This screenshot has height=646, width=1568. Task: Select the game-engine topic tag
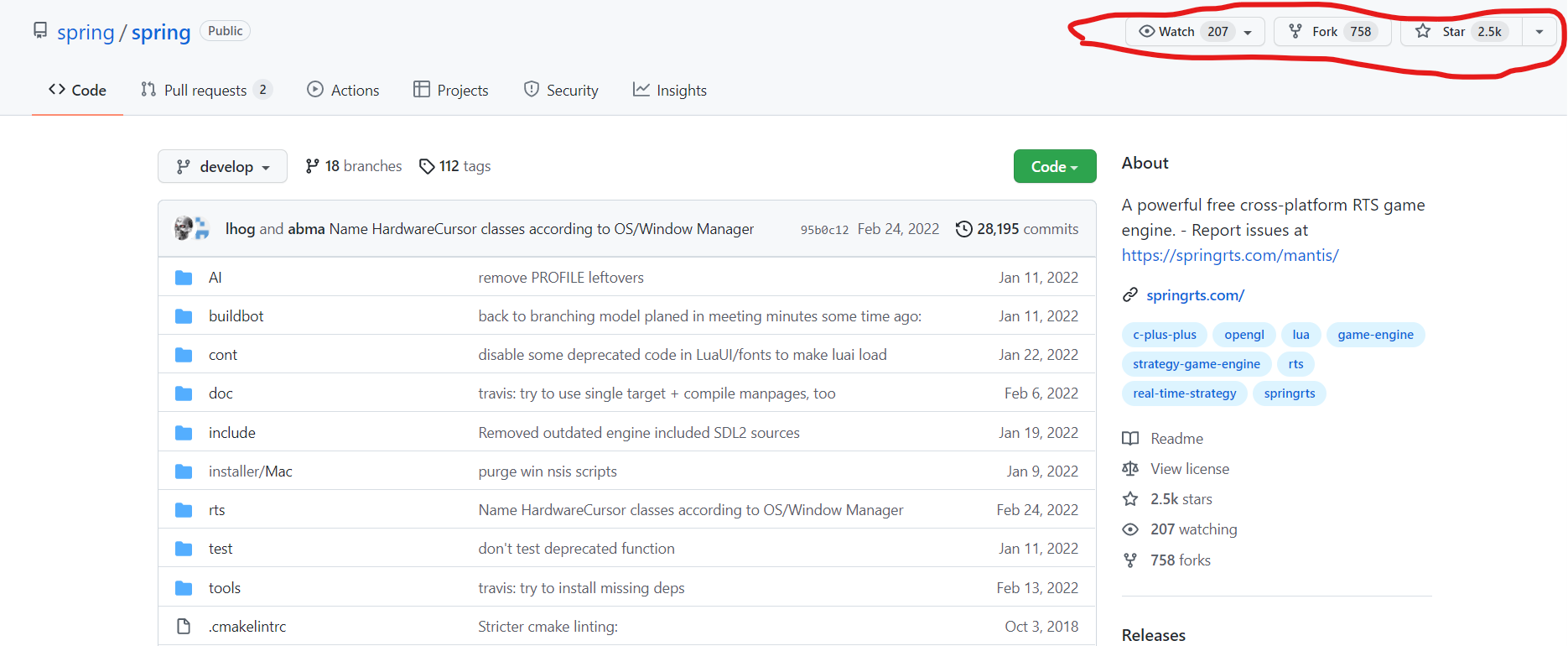[1375, 335]
